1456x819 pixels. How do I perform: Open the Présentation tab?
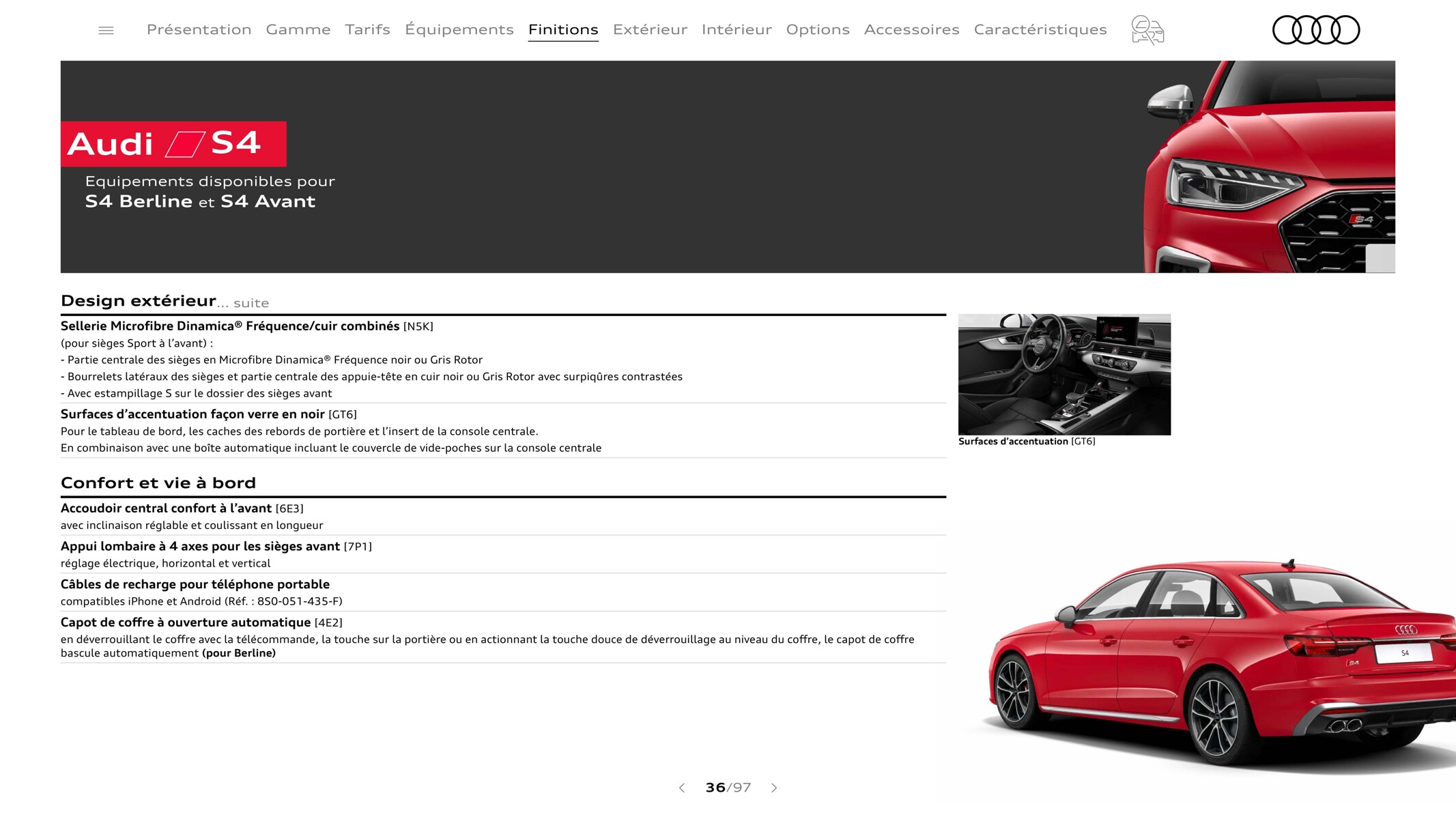click(x=199, y=29)
